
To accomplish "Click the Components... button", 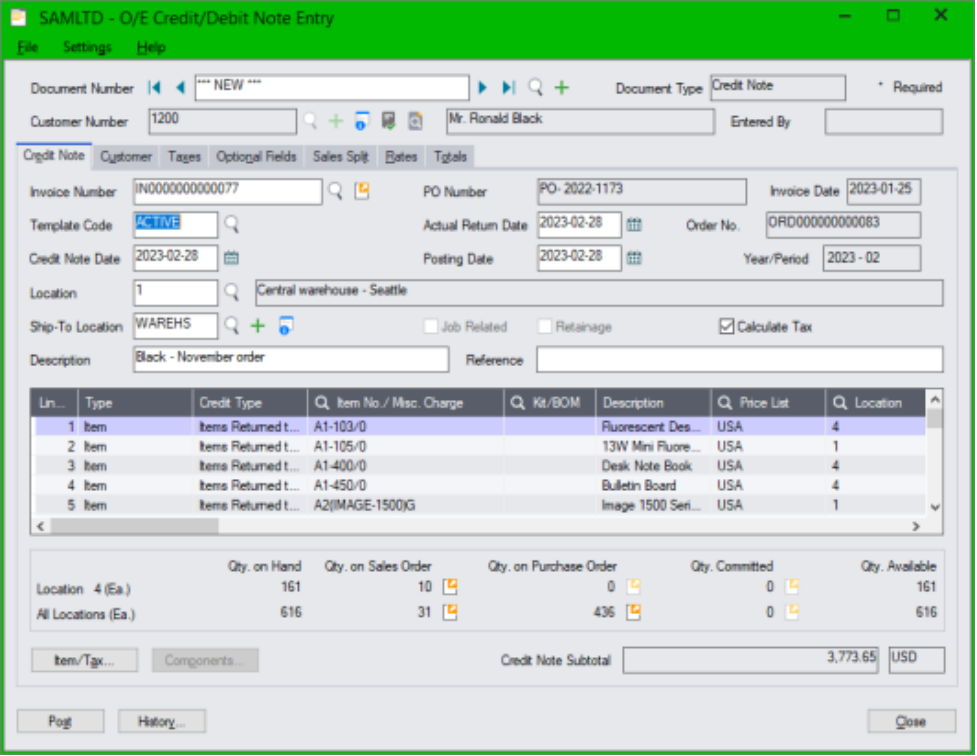I will coord(205,660).
